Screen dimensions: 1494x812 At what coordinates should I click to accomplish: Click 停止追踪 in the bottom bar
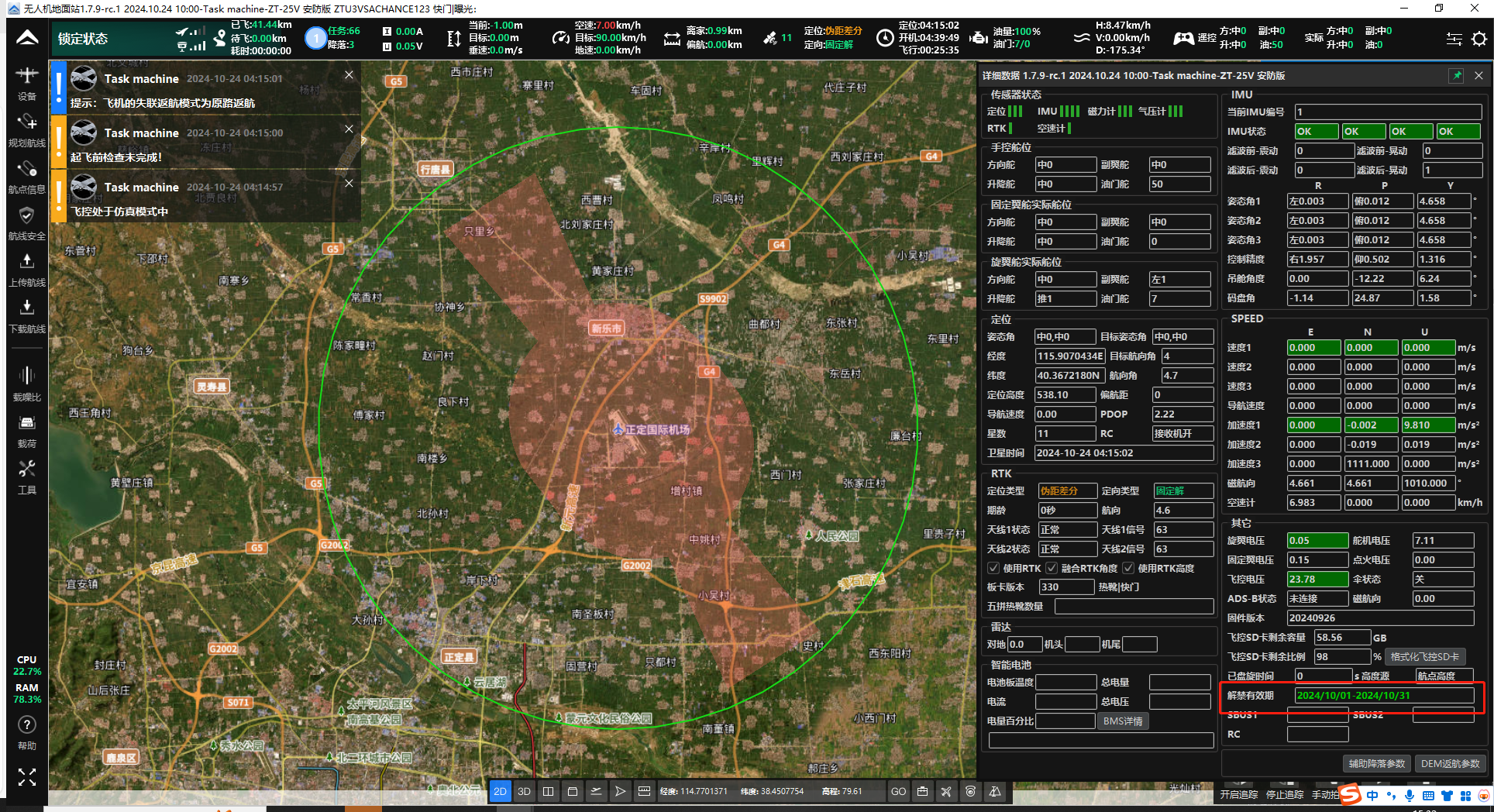pos(1284,794)
